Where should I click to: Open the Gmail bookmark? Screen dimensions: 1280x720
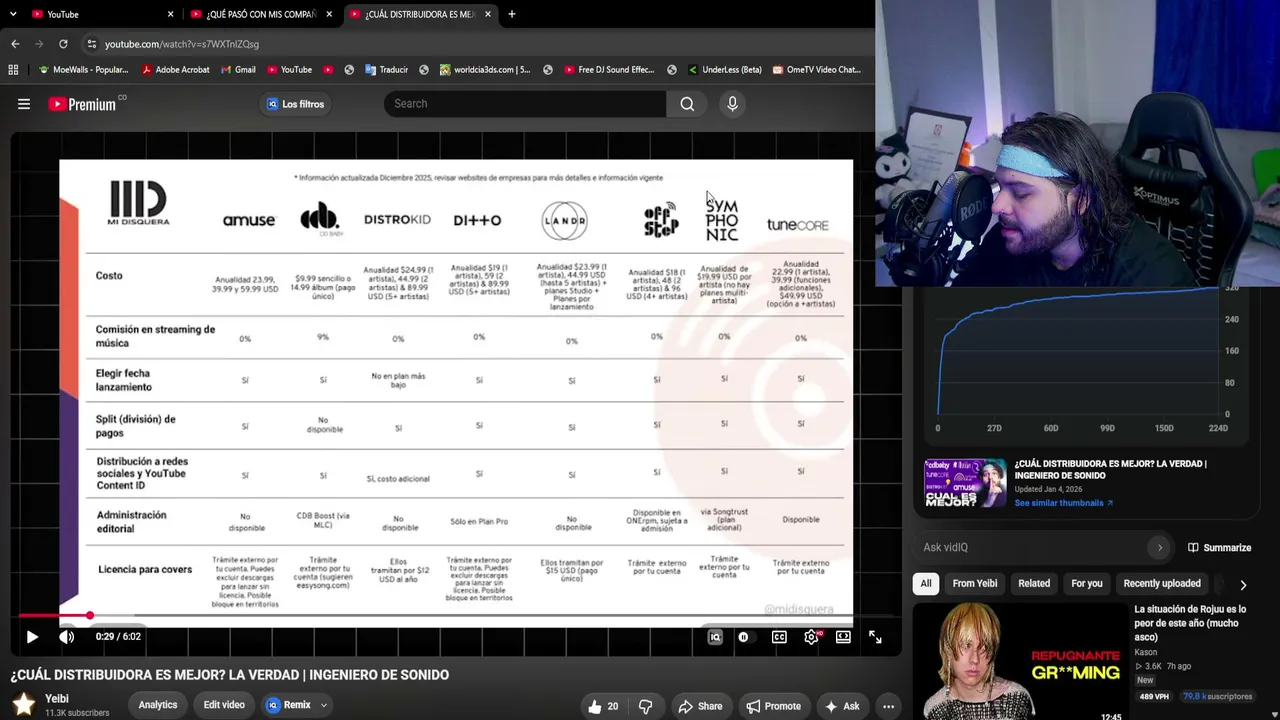click(237, 70)
